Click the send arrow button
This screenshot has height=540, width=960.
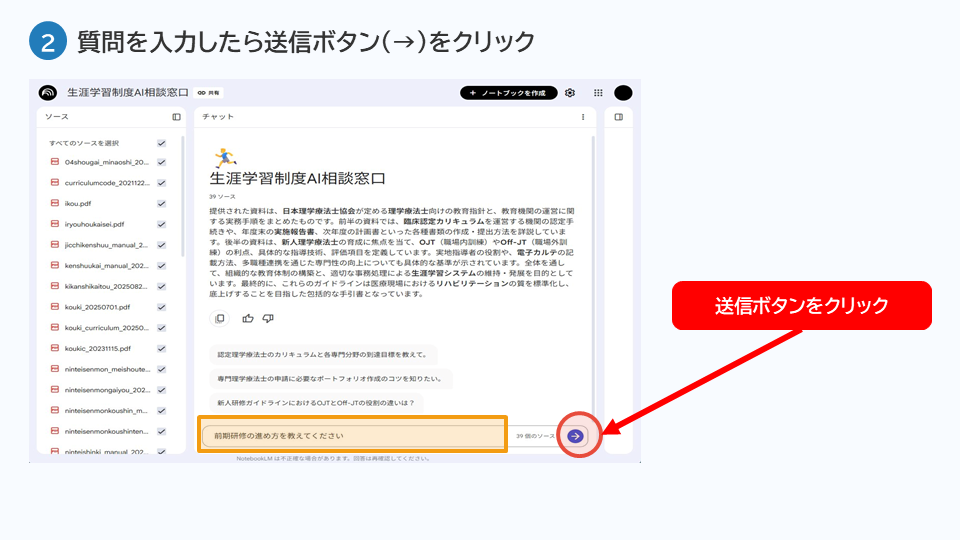point(575,436)
